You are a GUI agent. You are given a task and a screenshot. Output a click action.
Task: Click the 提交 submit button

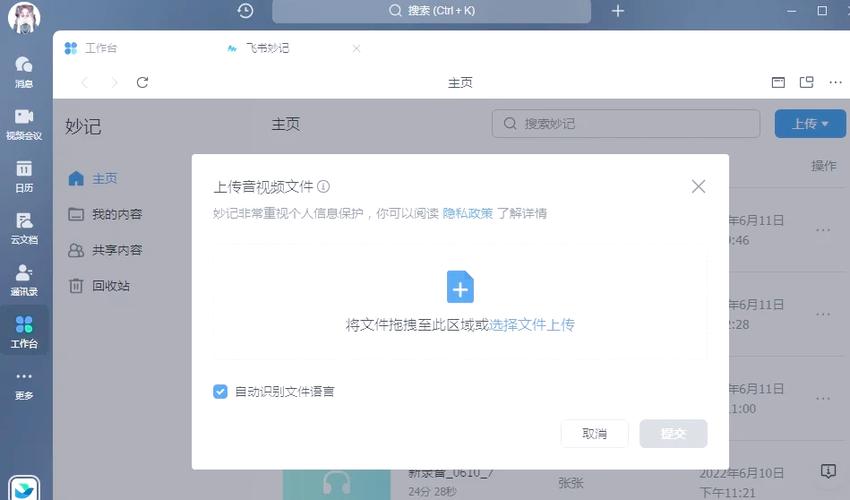tap(673, 434)
